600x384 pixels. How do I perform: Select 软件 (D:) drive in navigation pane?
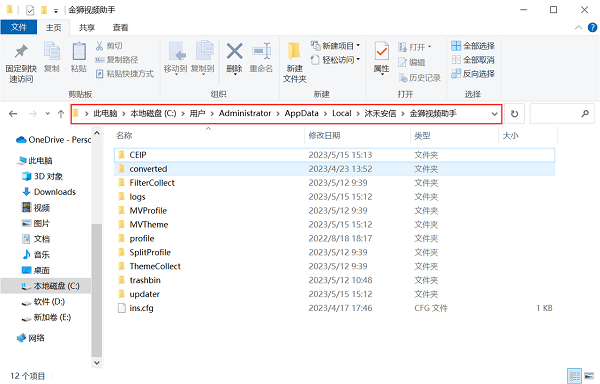43,302
